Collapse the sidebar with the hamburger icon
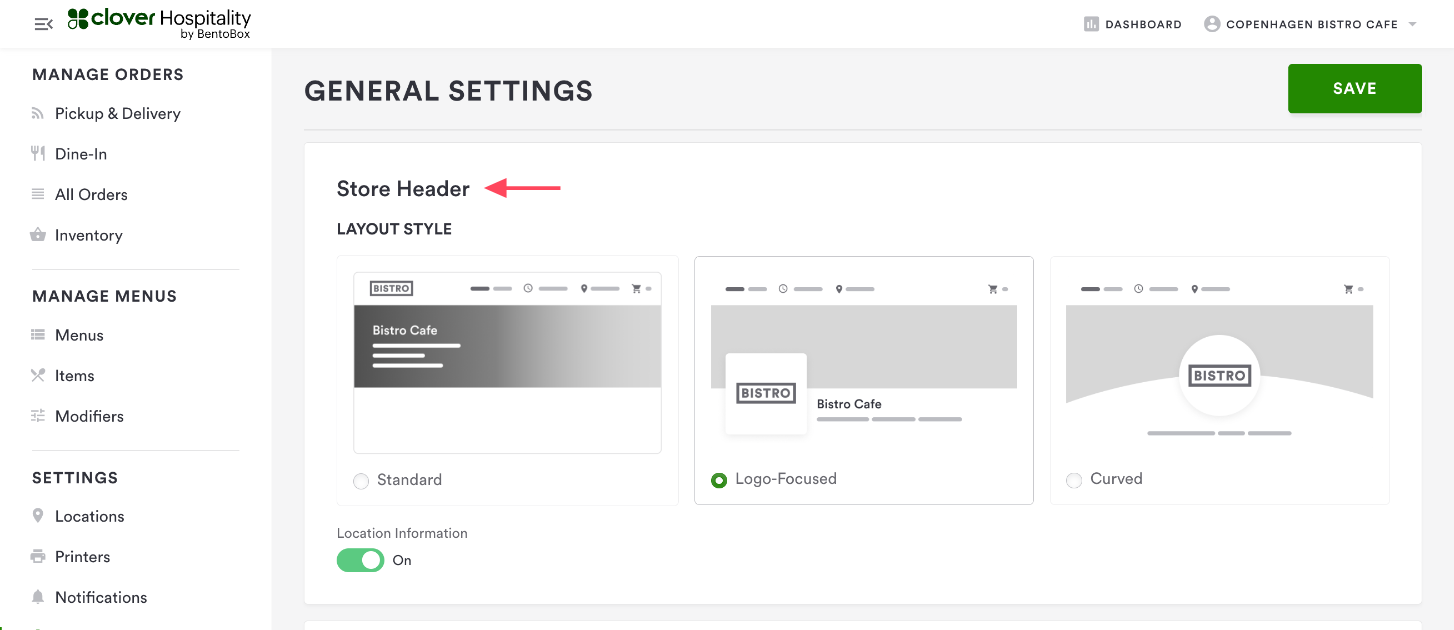Screen dimensions: 1454x630 [x=43, y=24]
